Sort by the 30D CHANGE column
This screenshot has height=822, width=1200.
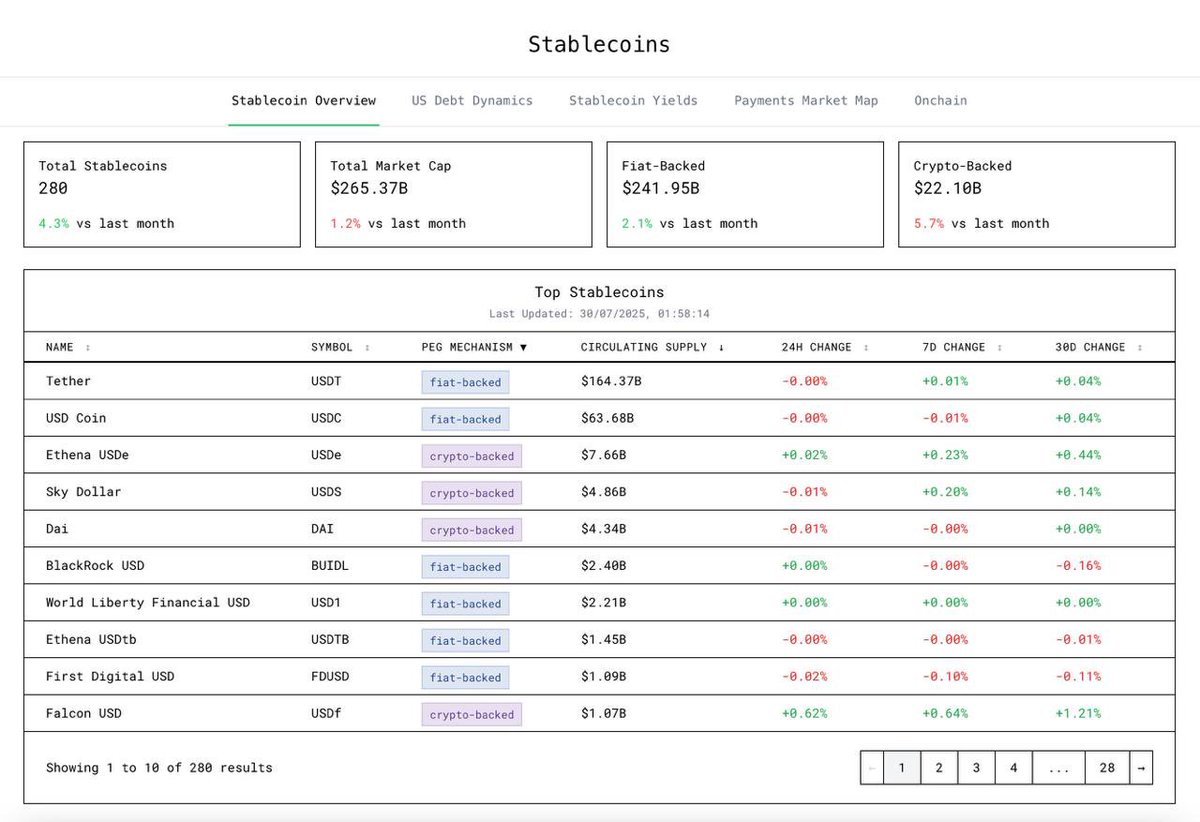point(1099,347)
